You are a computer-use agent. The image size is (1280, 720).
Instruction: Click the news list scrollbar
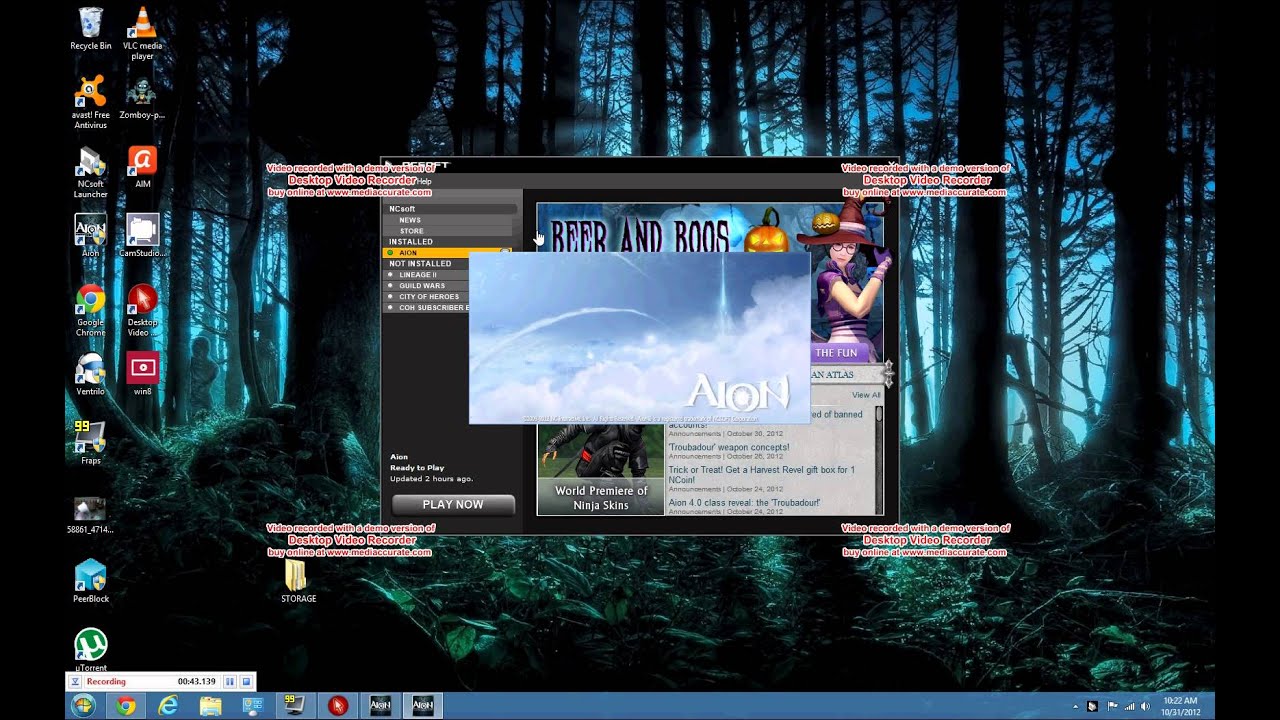tap(879, 460)
